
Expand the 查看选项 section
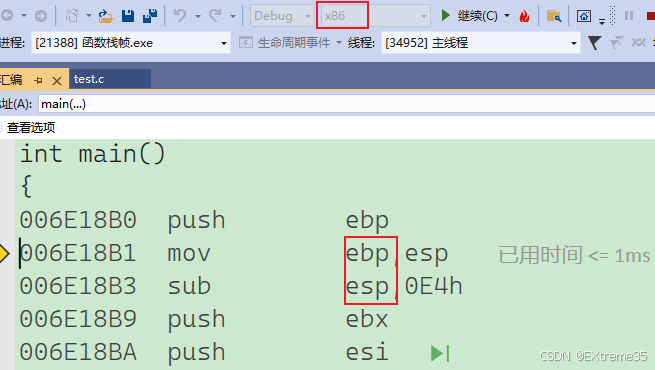point(31,127)
